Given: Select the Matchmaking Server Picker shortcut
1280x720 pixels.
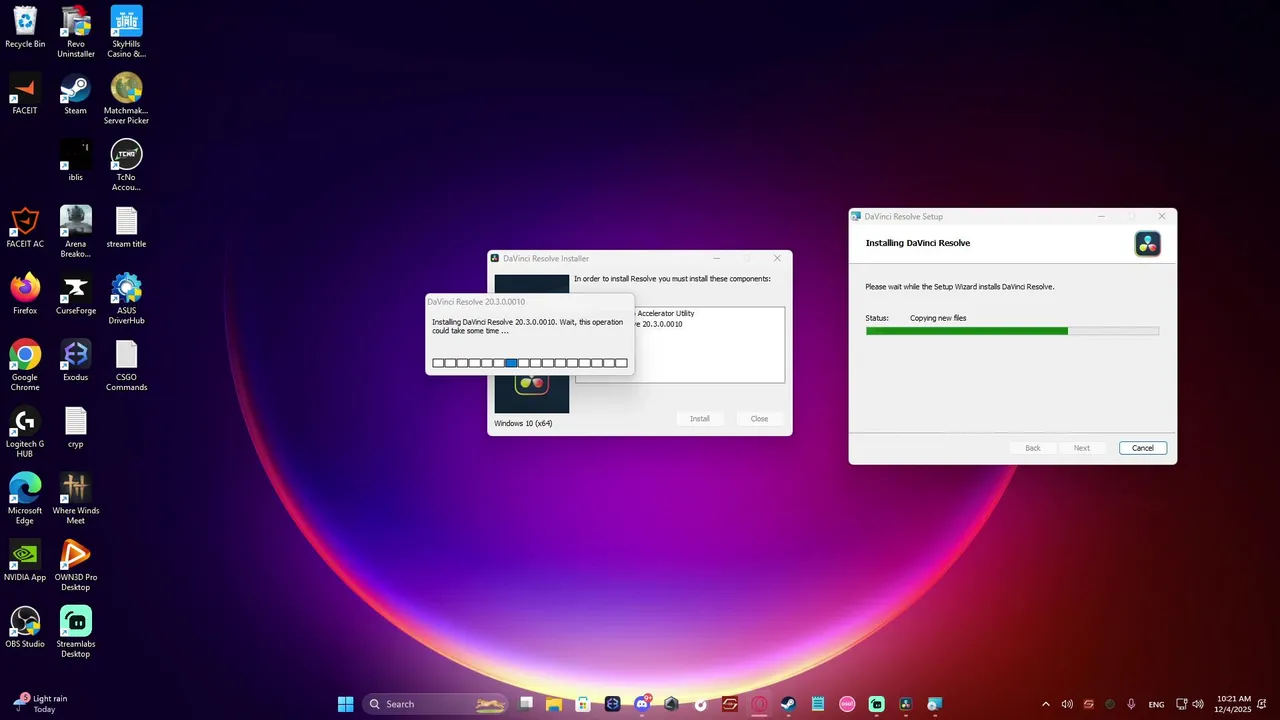Looking at the screenshot, I should (126, 99).
